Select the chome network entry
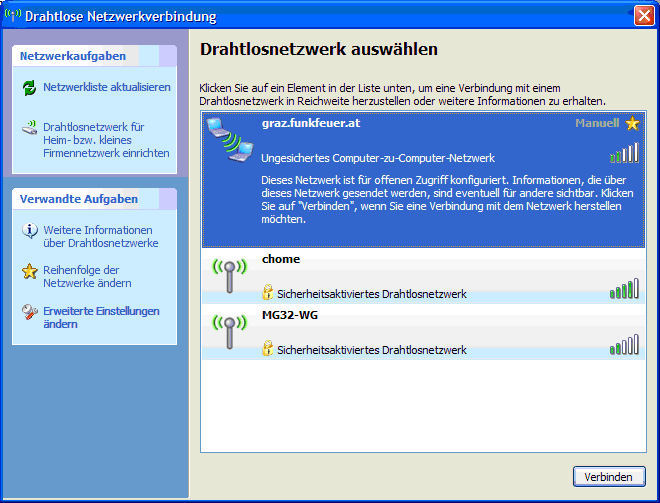This screenshot has height=503, width=660. click(281, 260)
